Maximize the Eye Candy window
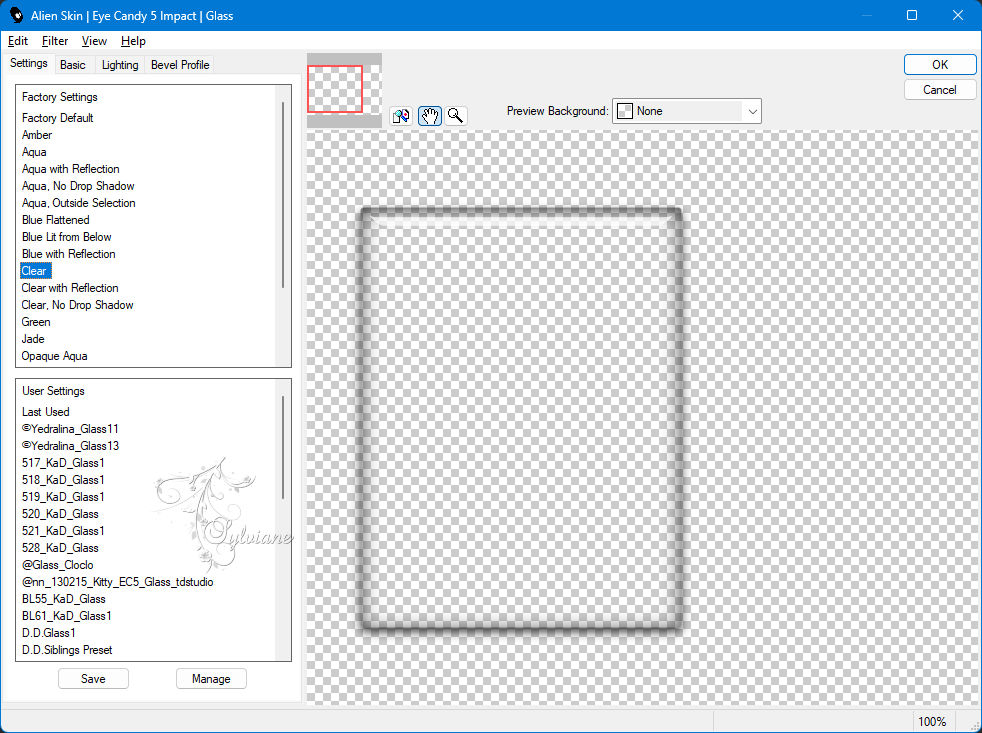Image resolution: width=982 pixels, height=733 pixels. (x=912, y=15)
